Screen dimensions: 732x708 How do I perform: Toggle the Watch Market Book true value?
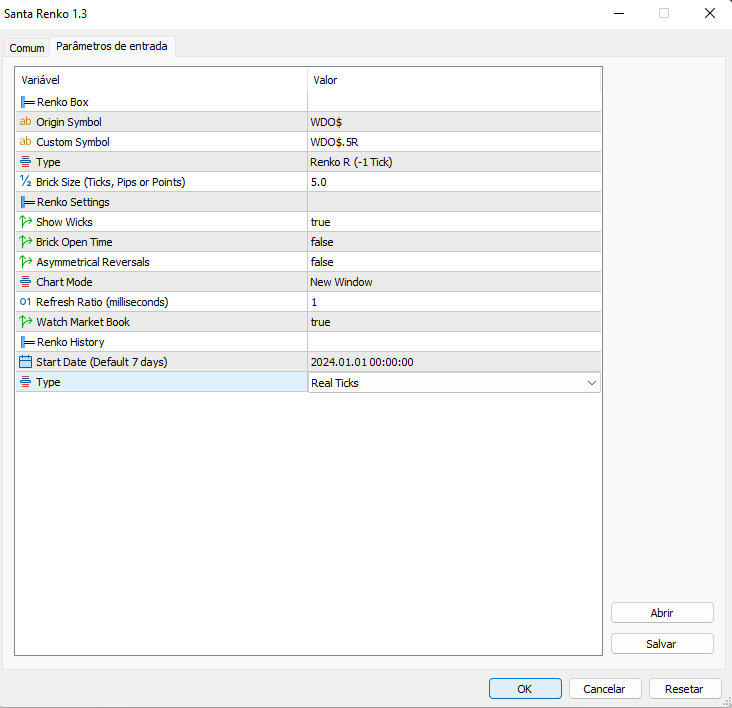coord(321,322)
